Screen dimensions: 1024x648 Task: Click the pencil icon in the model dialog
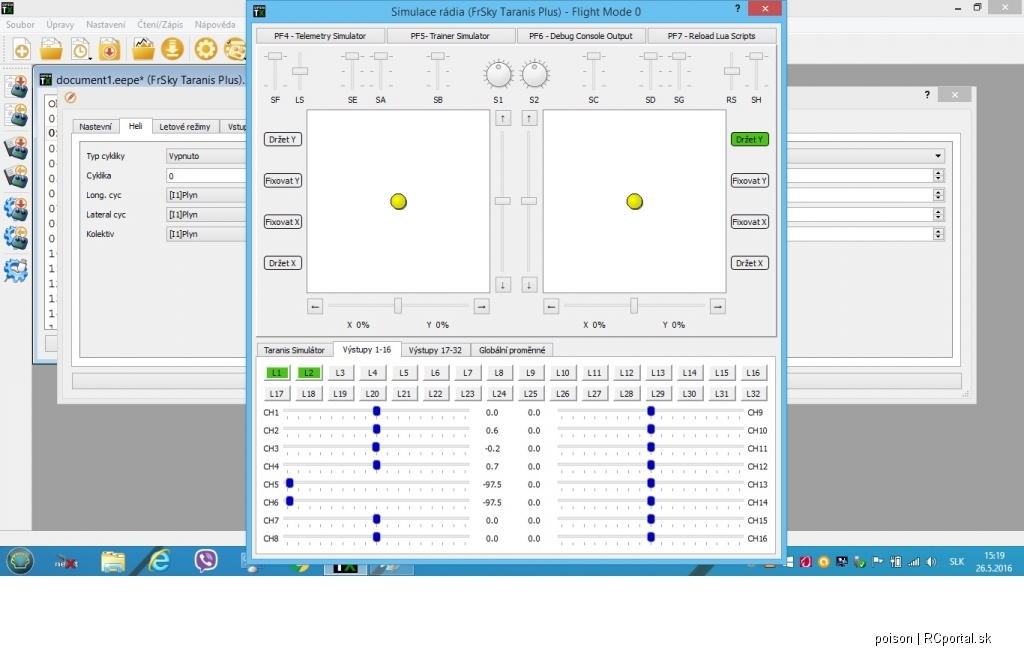[x=71, y=98]
